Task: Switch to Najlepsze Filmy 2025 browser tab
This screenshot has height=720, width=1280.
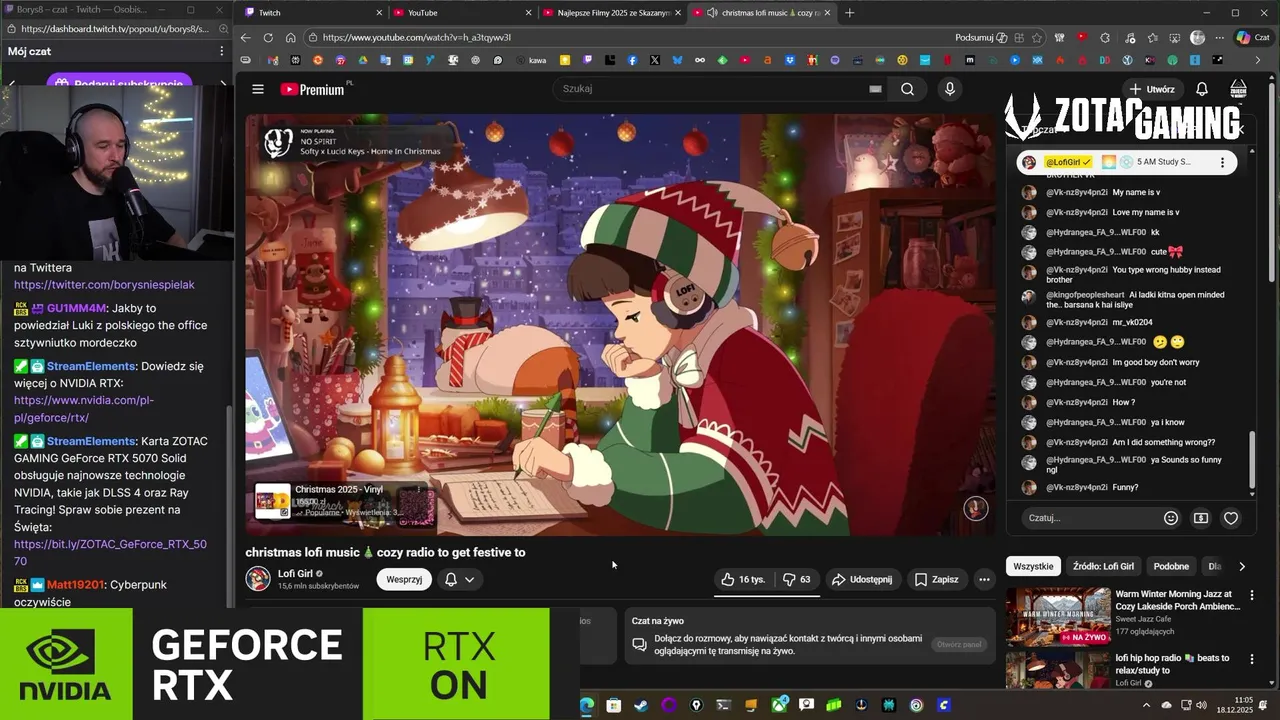Action: [613, 13]
